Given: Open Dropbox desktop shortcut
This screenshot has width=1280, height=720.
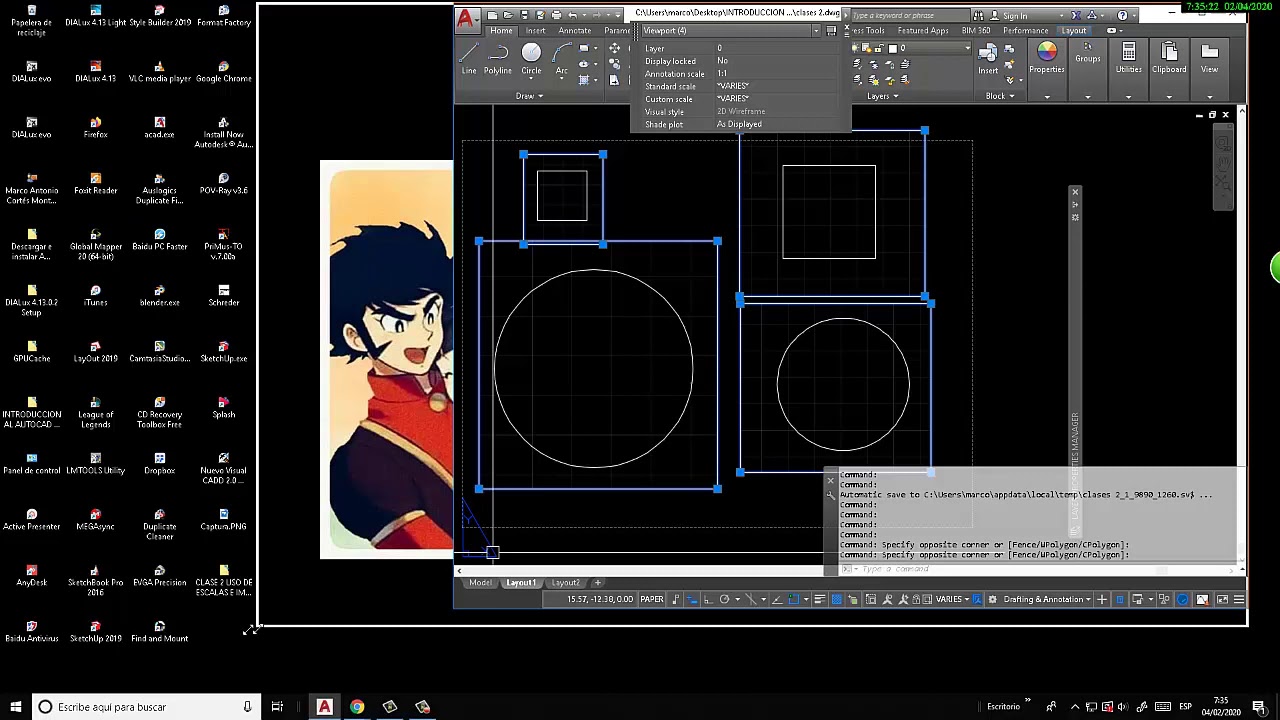Looking at the screenshot, I should 160,463.
